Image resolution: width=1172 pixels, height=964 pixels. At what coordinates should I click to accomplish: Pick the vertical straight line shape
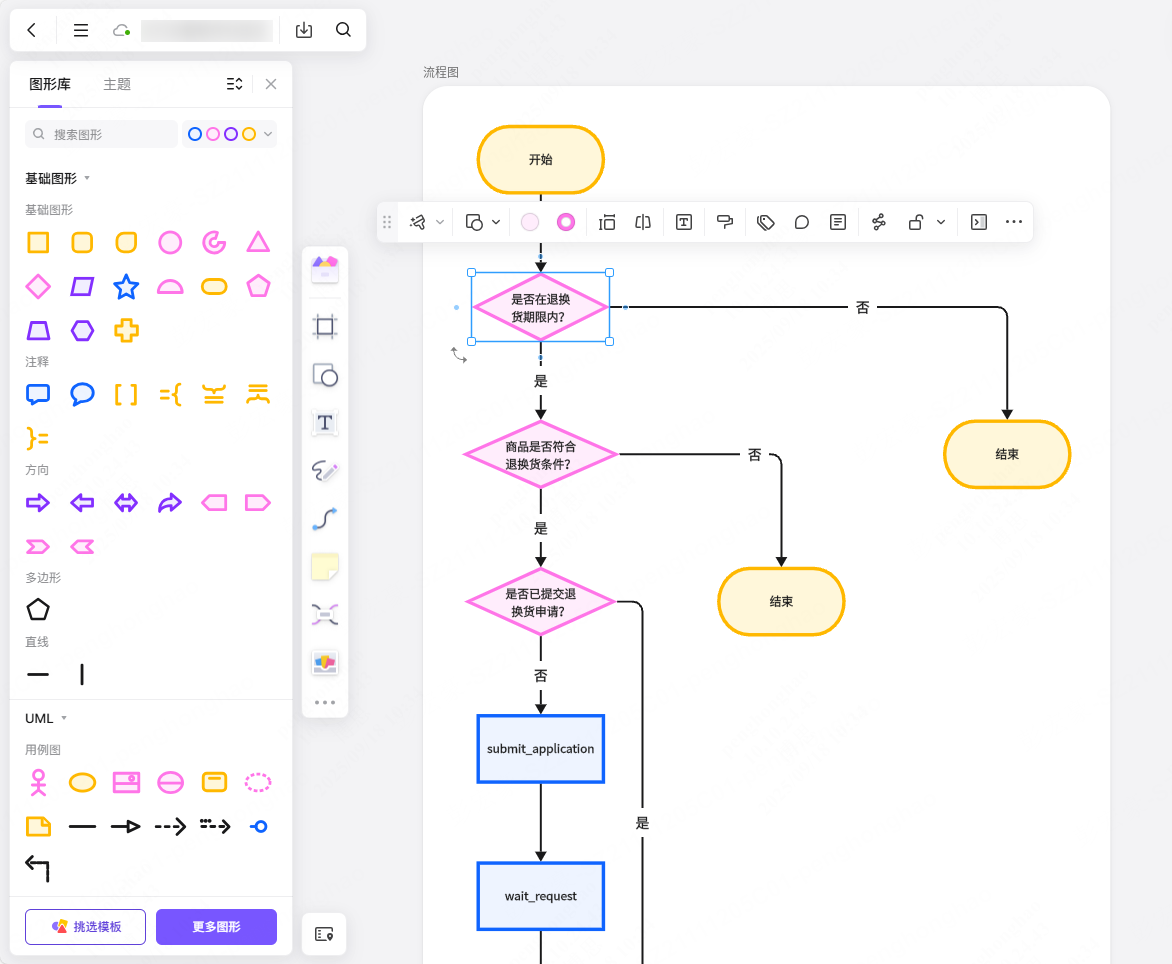pyautogui.click(x=82, y=674)
